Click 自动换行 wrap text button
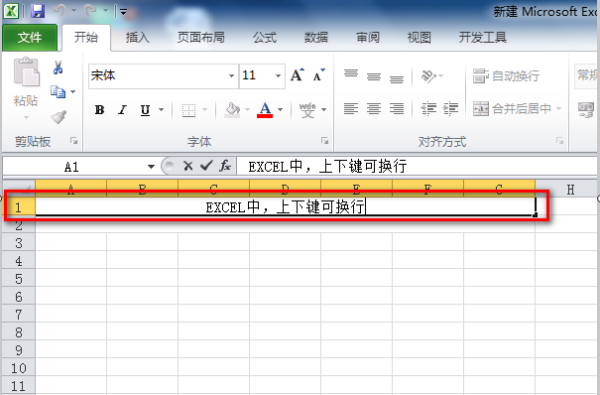 (506, 76)
